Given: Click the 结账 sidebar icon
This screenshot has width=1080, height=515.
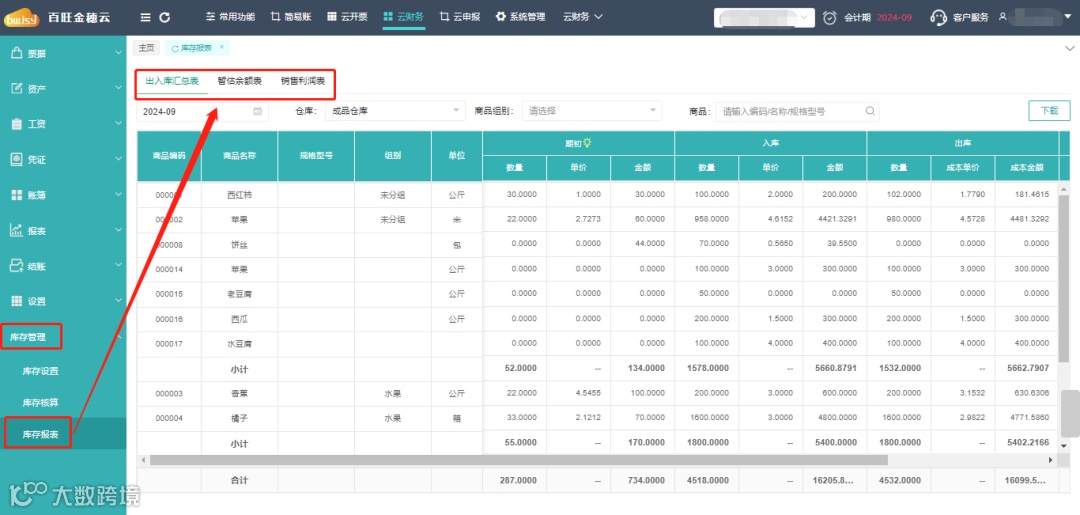Looking at the screenshot, I should pyautogui.click(x=17, y=266).
